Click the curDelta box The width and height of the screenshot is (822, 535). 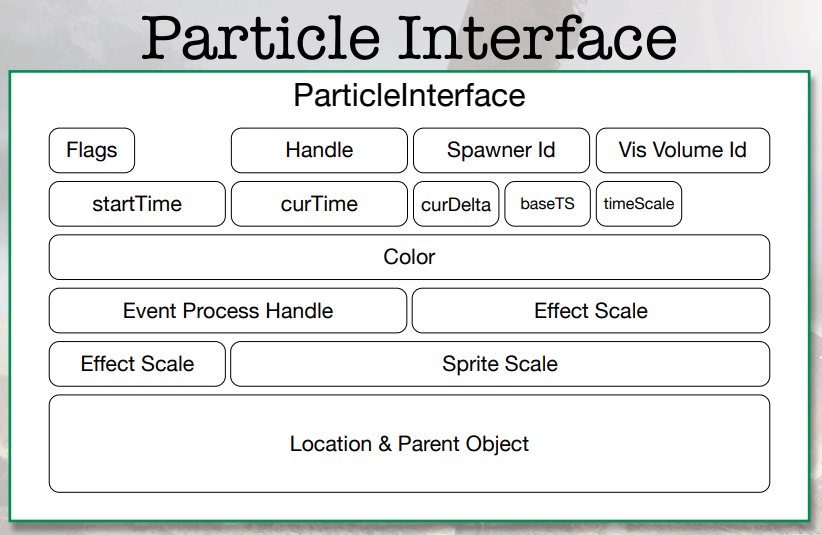[456, 204]
